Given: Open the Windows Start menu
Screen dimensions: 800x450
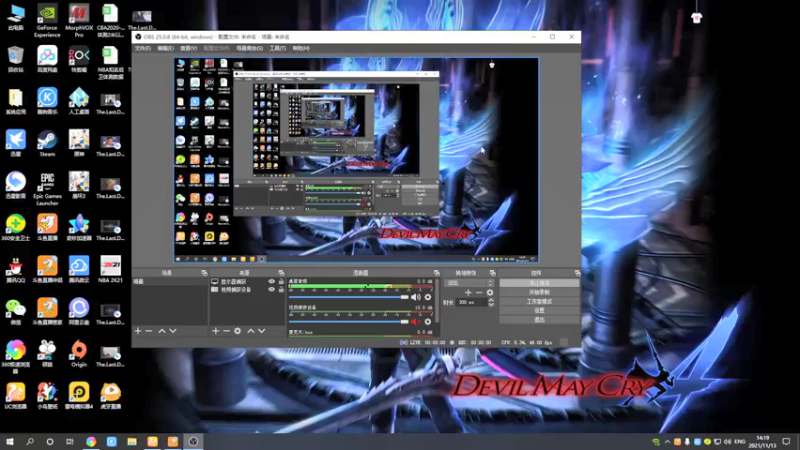Looking at the screenshot, I should point(10,441).
